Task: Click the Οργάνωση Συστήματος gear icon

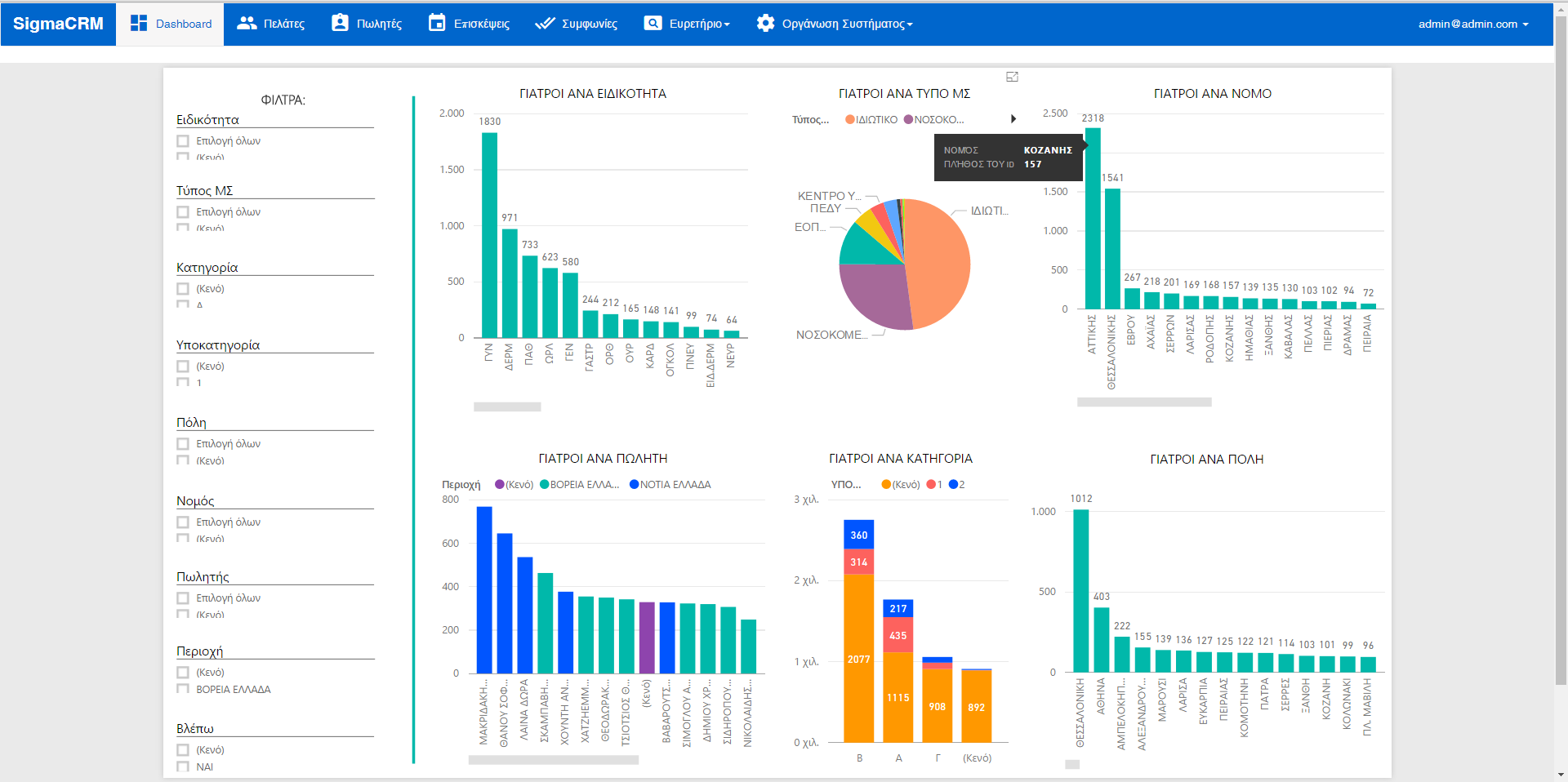Action: pos(765,23)
